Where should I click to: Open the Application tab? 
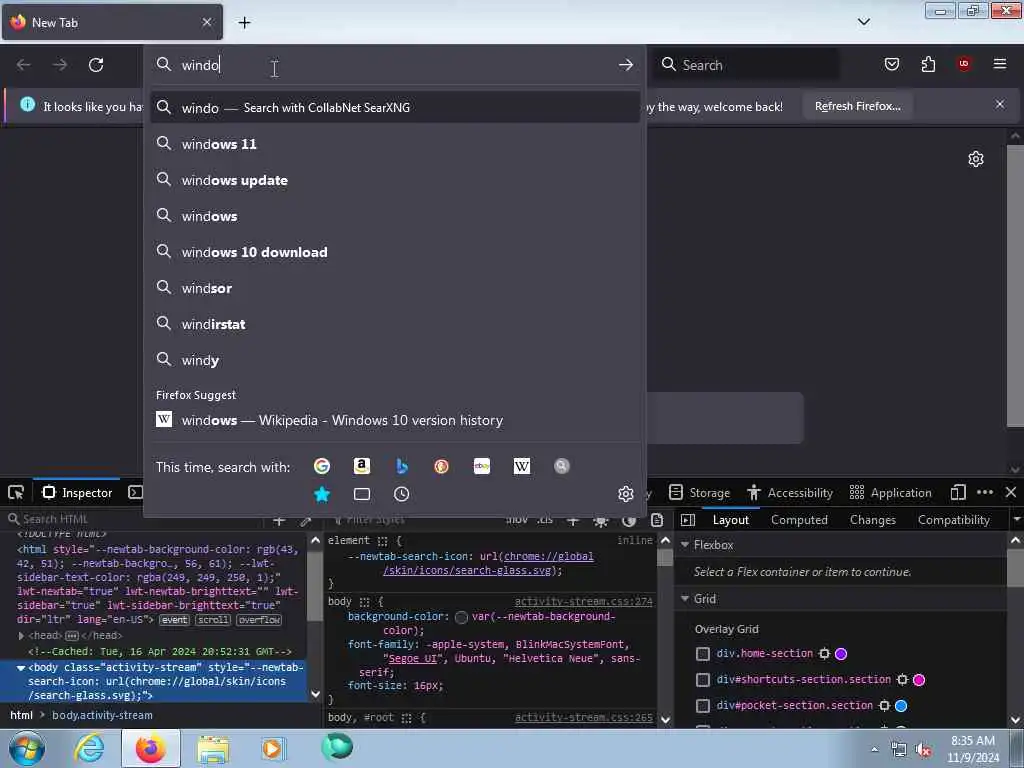(890, 492)
